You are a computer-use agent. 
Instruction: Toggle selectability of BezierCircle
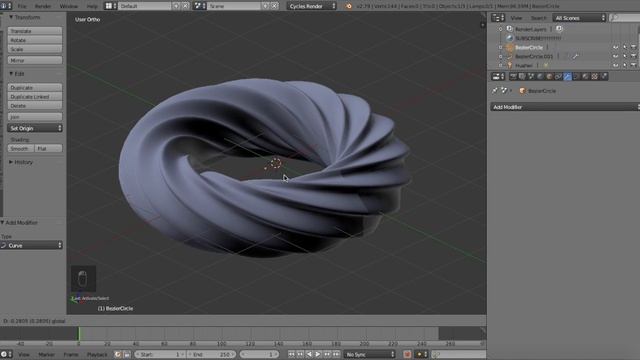(624, 47)
